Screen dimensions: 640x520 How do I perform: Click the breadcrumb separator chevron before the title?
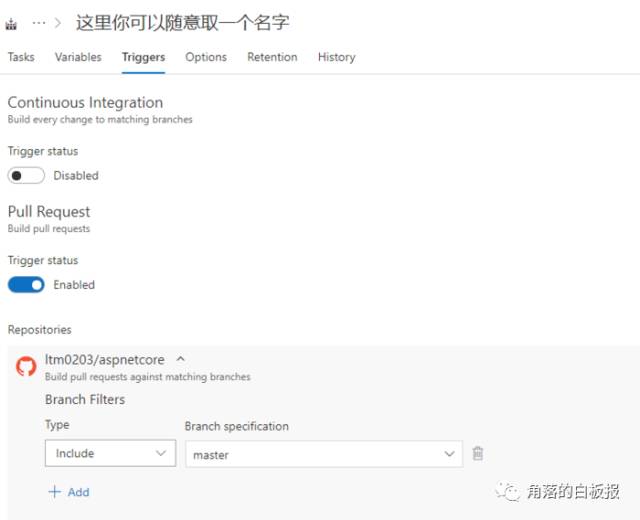(58, 23)
